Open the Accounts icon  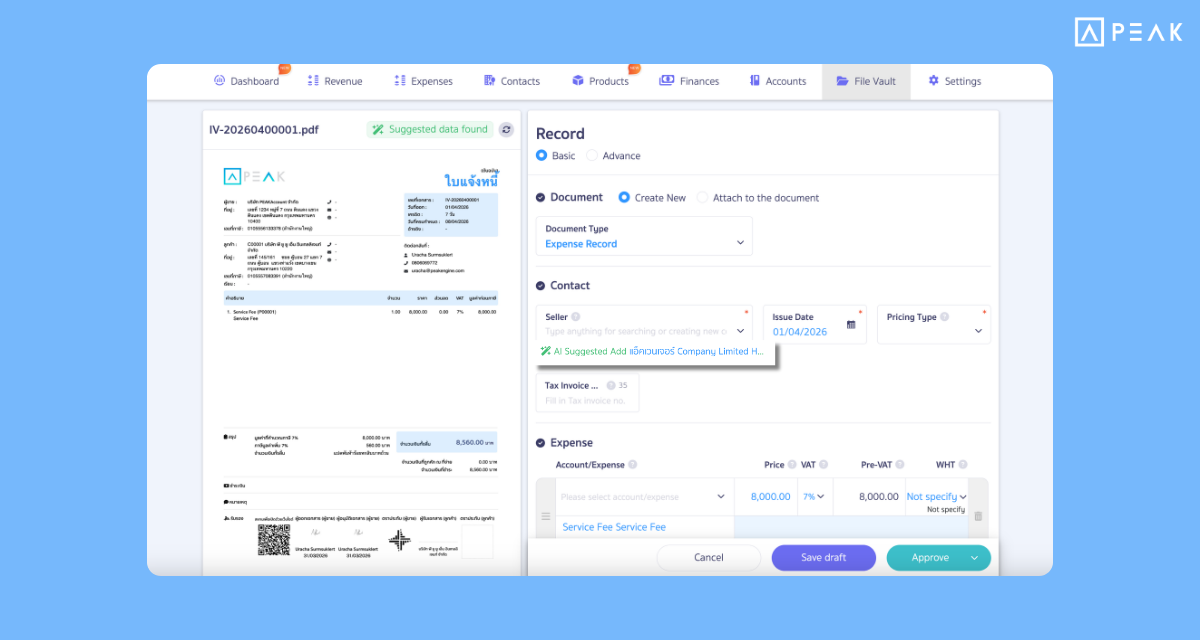[753, 81]
